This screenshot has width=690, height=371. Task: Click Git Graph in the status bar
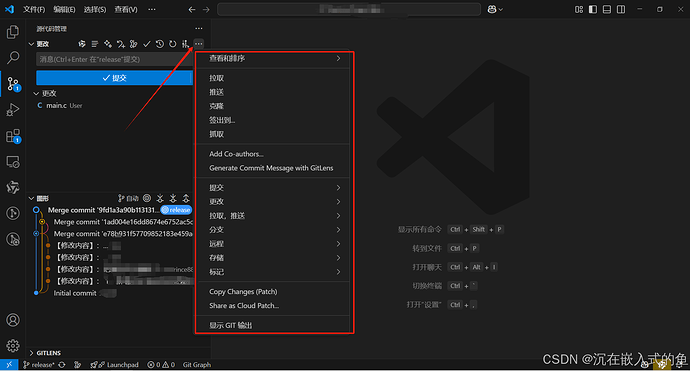197,365
